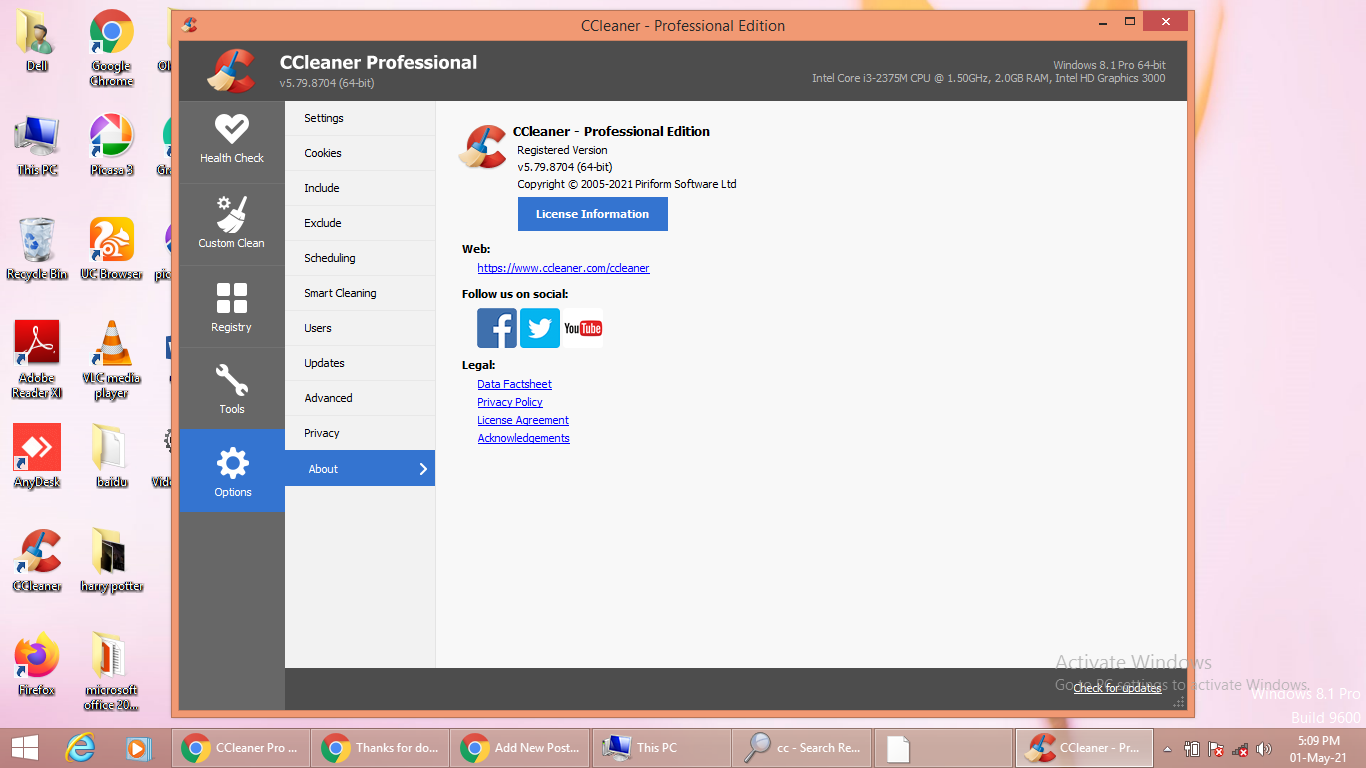The image size is (1366, 768).
Task: Open the Dell user folder icon
Action: point(37,41)
